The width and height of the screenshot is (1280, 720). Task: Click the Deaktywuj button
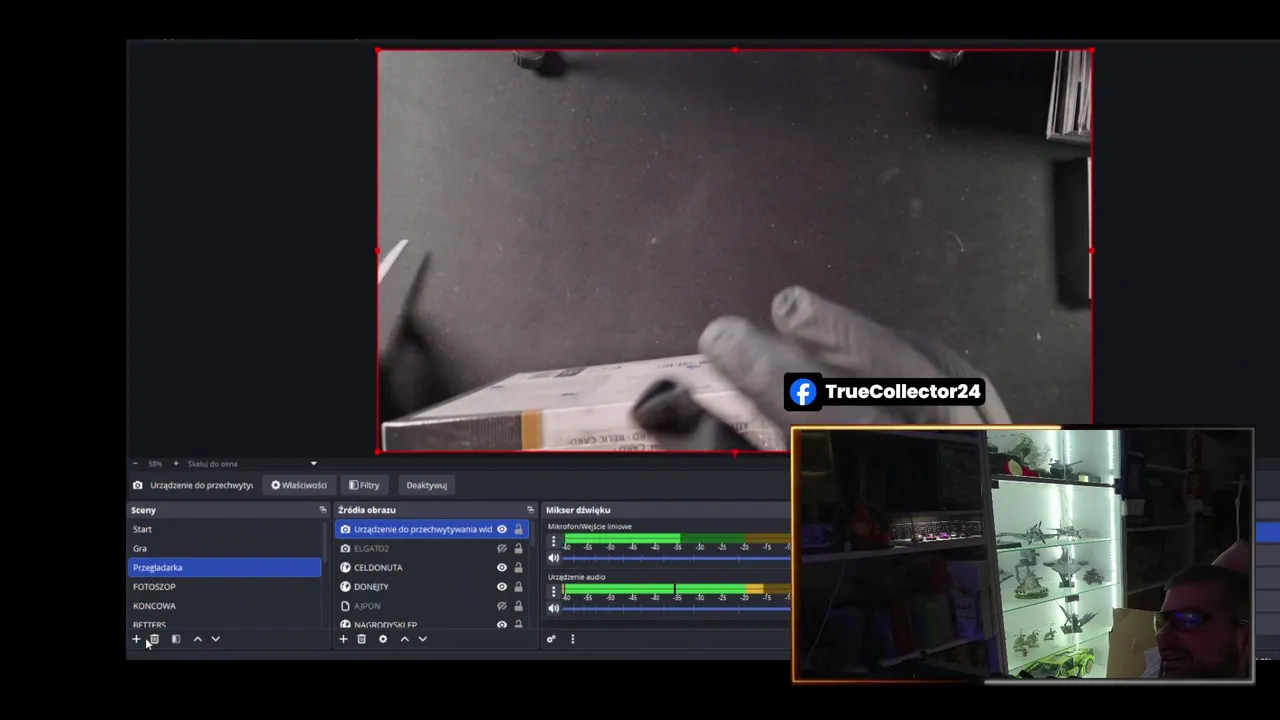click(427, 485)
